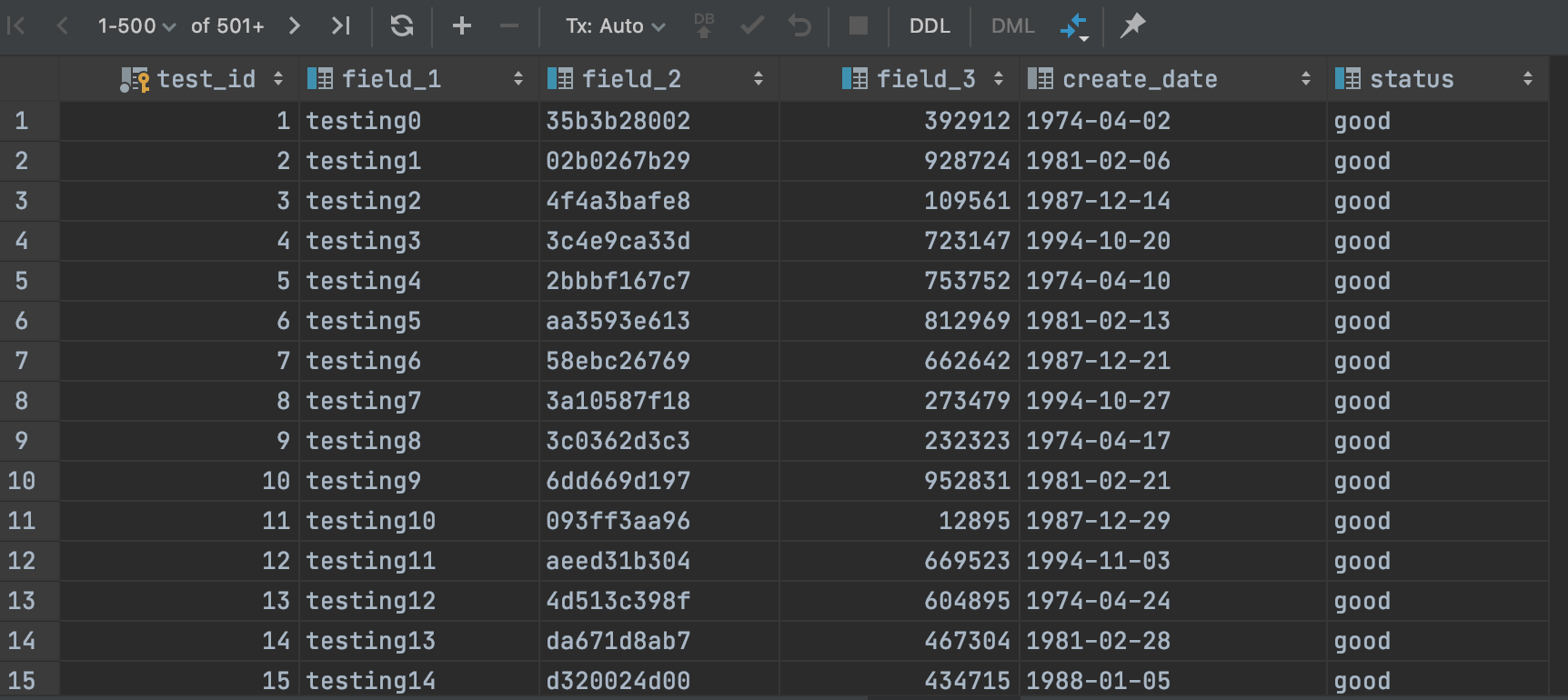
Task: Select cell '928724'
Action: click(900, 161)
